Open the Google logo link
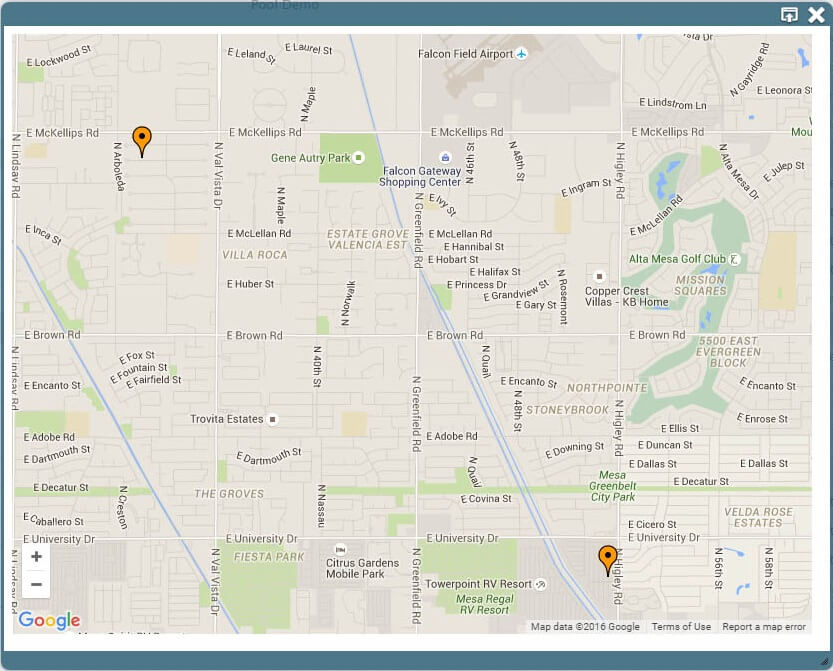 (x=49, y=620)
